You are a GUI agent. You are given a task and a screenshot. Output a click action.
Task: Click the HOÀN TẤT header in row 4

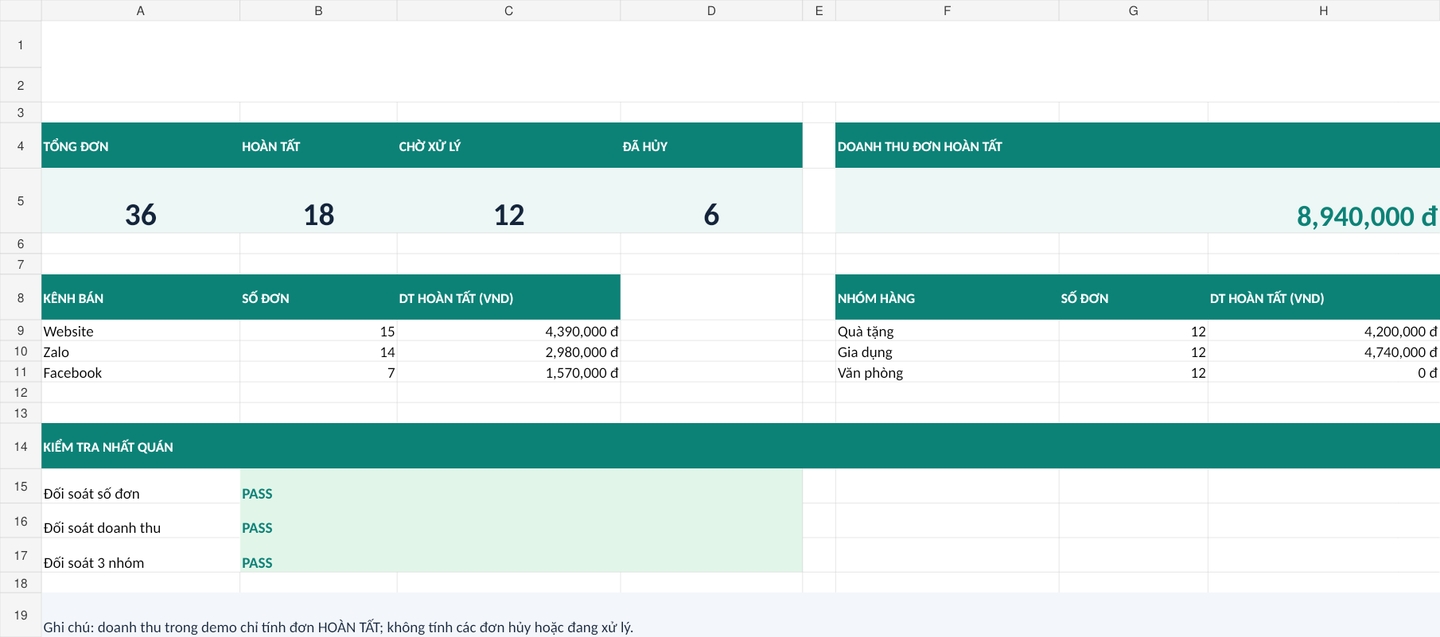[318, 146]
